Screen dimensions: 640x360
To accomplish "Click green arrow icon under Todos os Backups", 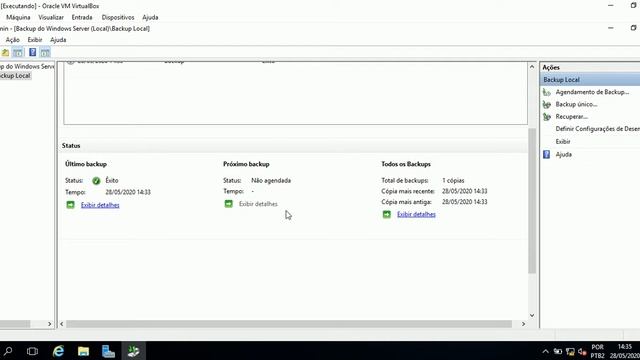I will (387, 214).
